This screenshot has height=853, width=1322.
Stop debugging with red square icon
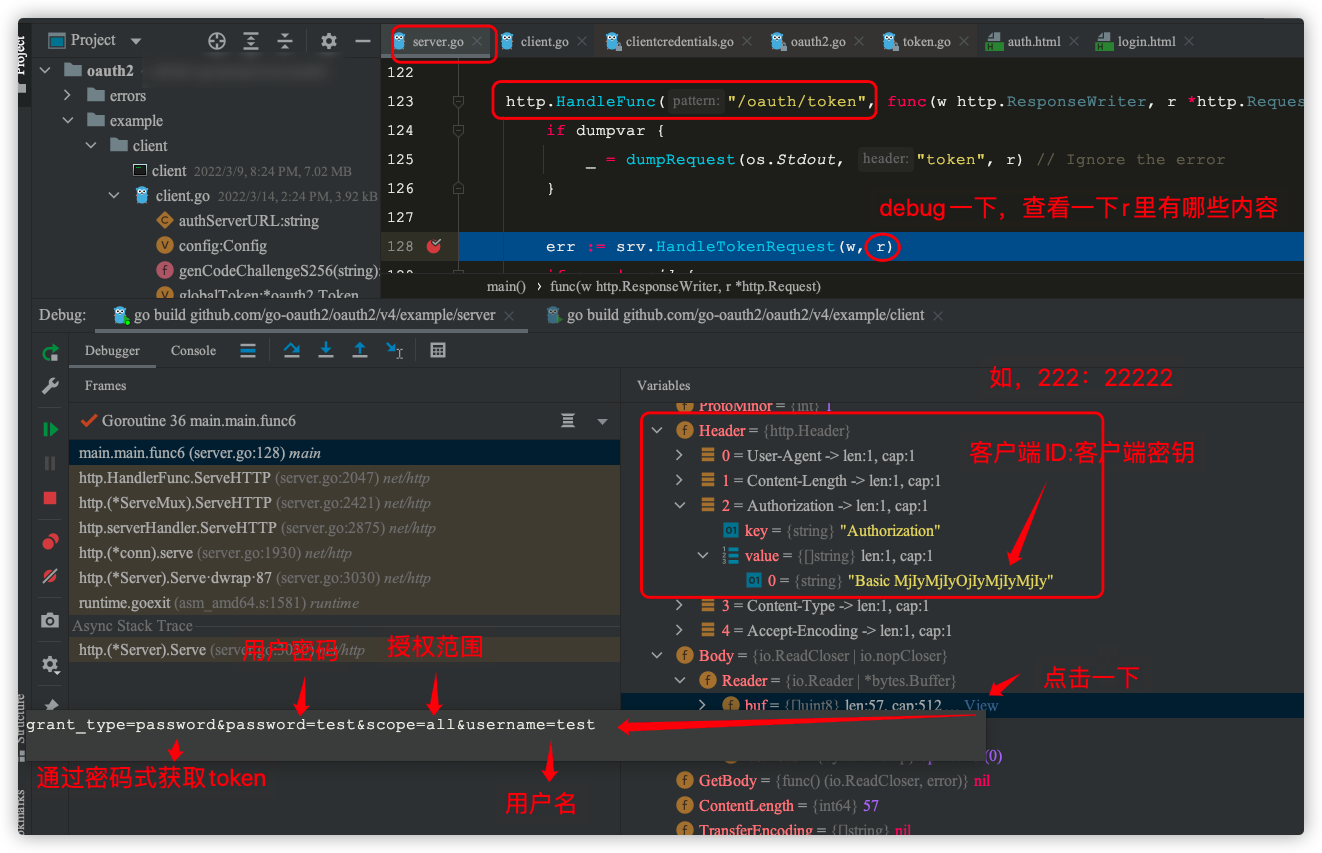50,497
